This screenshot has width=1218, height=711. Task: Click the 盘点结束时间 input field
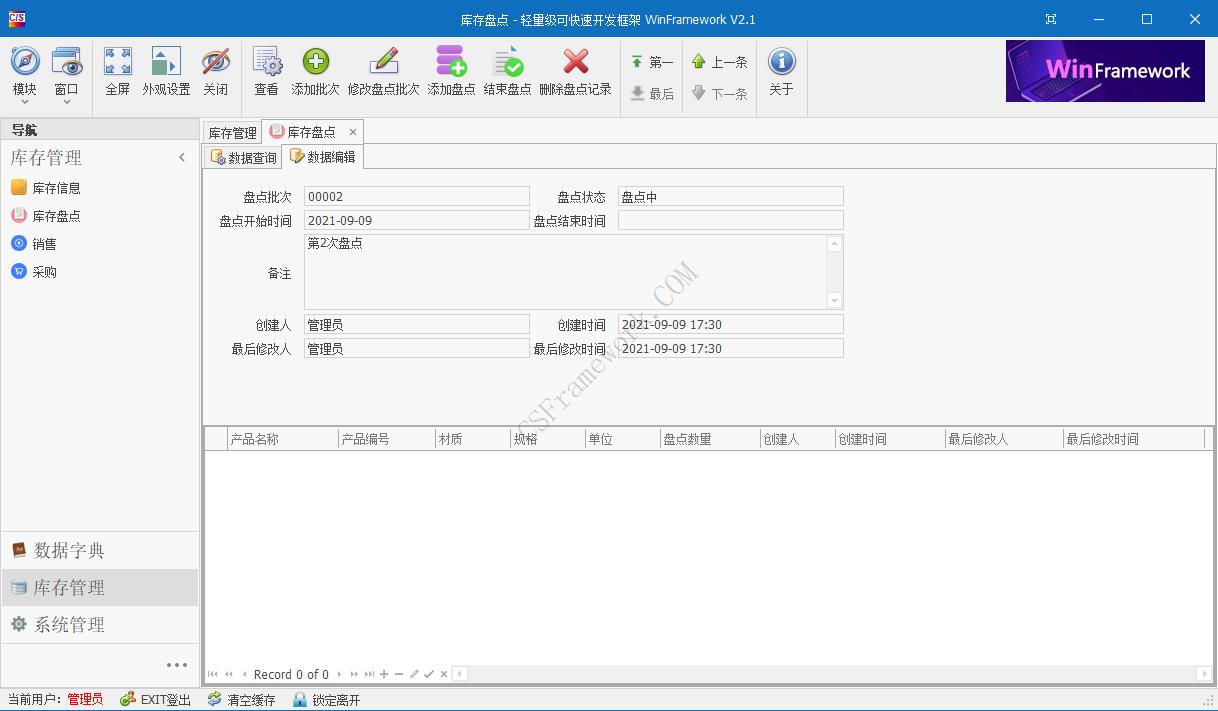pyautogui.click(x=731, y=220)
